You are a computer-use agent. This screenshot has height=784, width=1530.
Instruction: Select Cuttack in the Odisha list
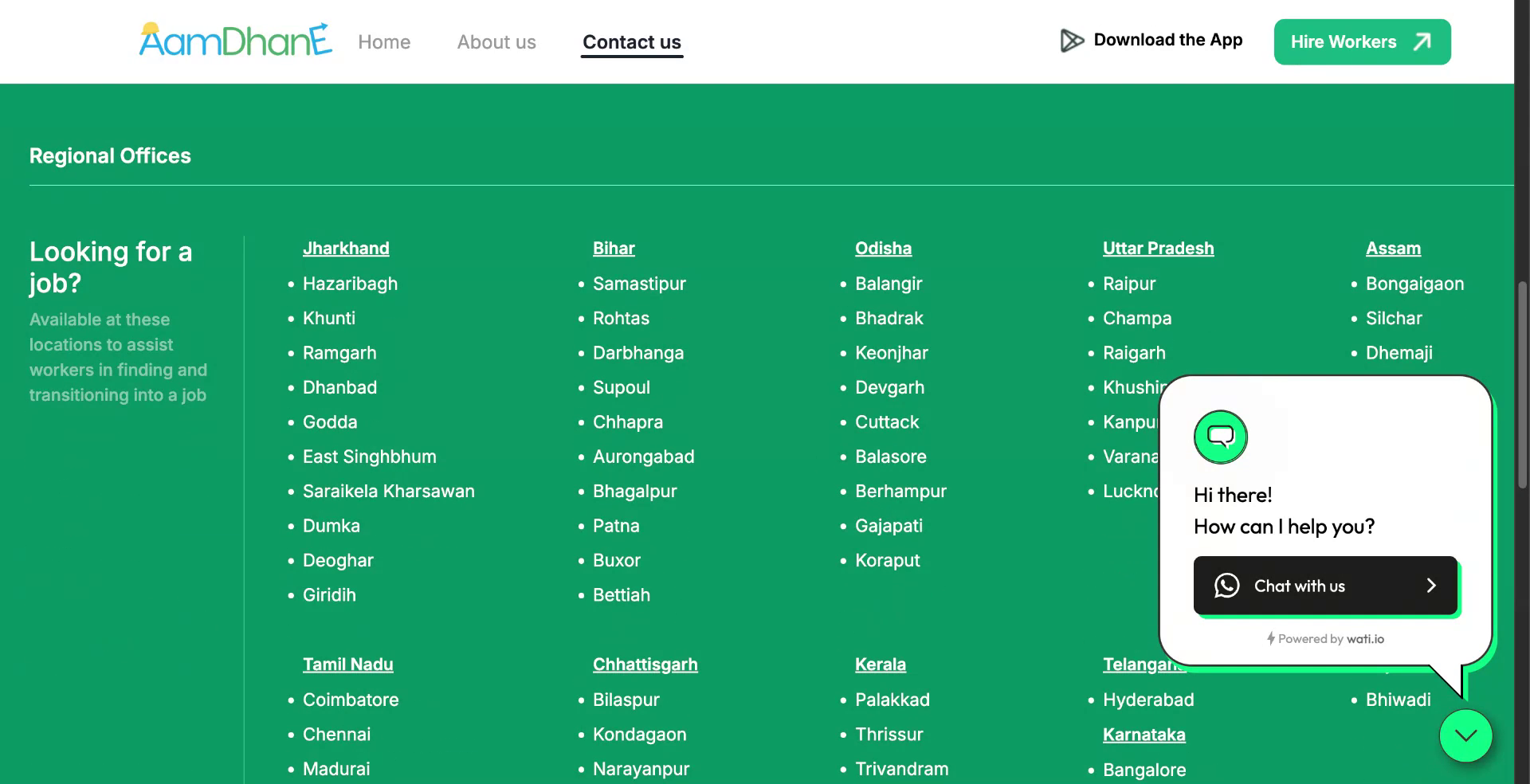pos(887,421)
